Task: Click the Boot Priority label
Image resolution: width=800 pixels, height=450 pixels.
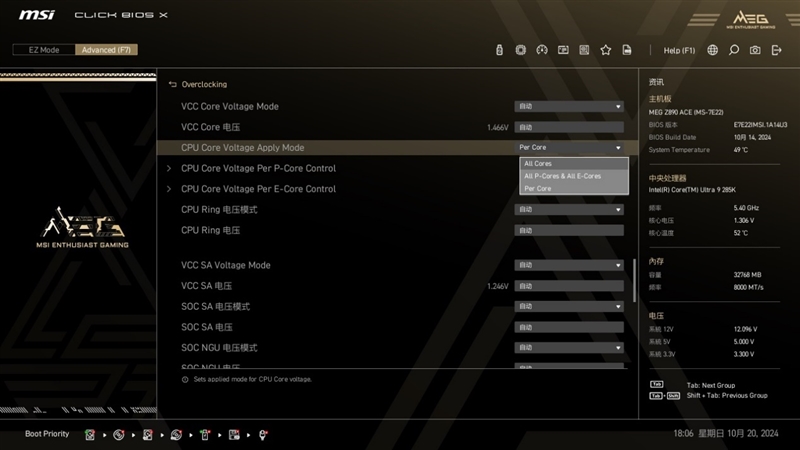Action: tap(47, 434)
